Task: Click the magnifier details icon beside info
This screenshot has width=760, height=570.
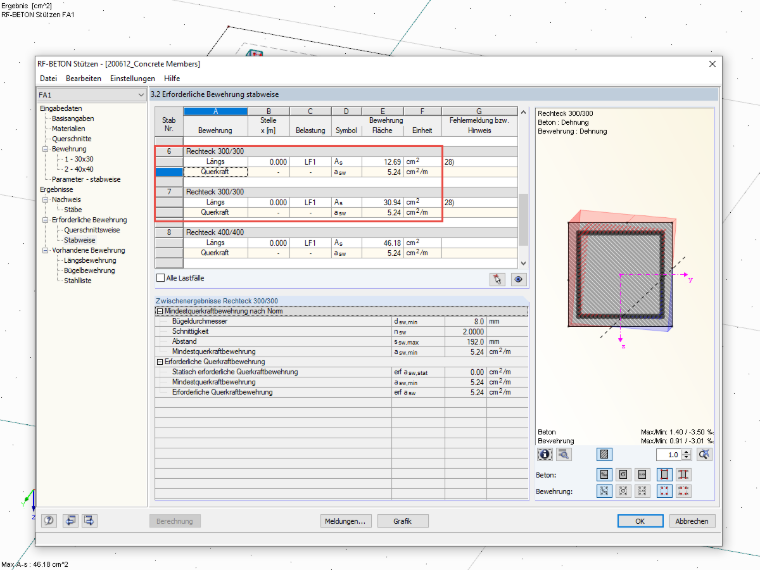Action: tap(564, 454)
